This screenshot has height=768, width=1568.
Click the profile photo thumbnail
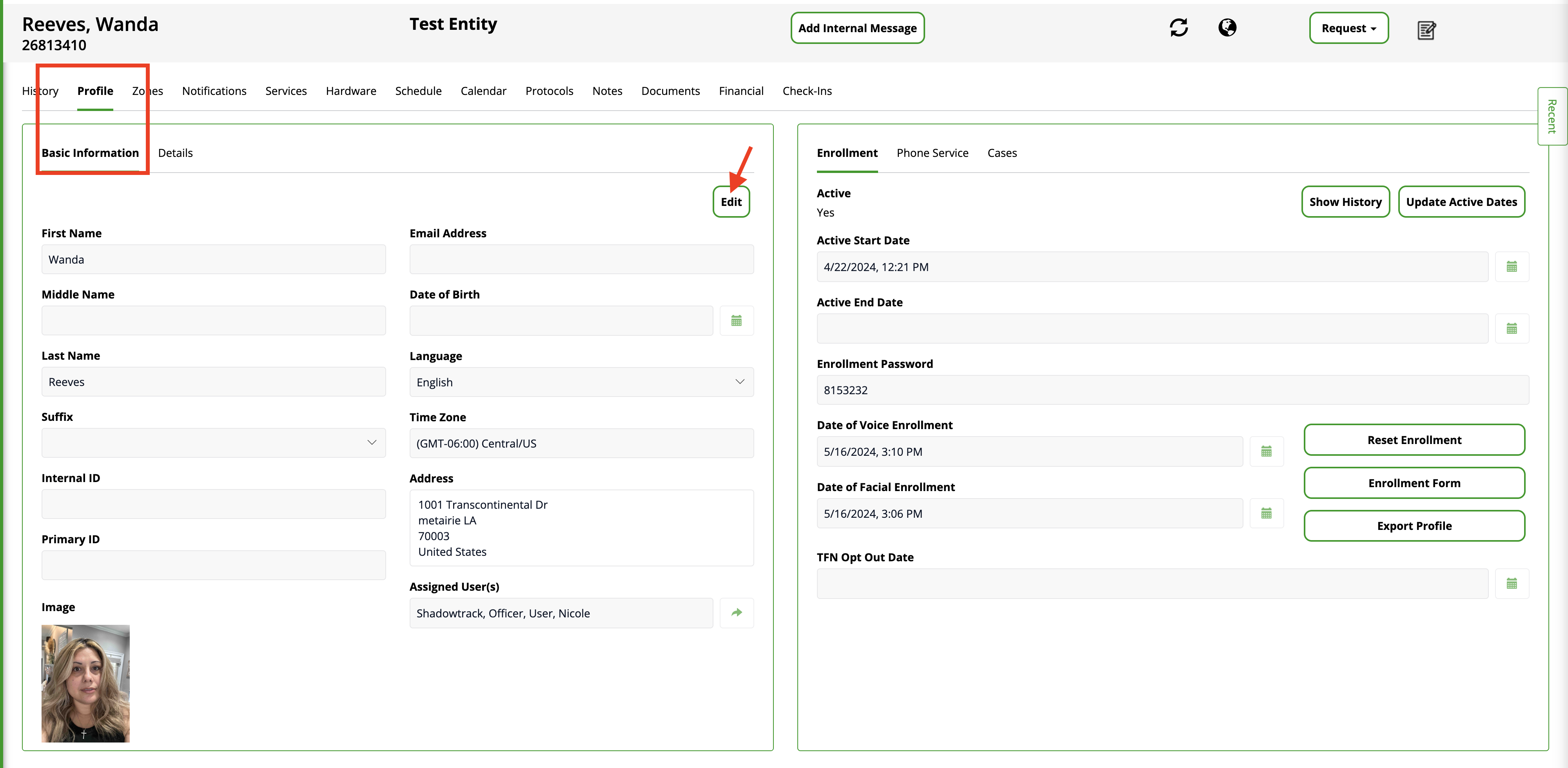85,683
